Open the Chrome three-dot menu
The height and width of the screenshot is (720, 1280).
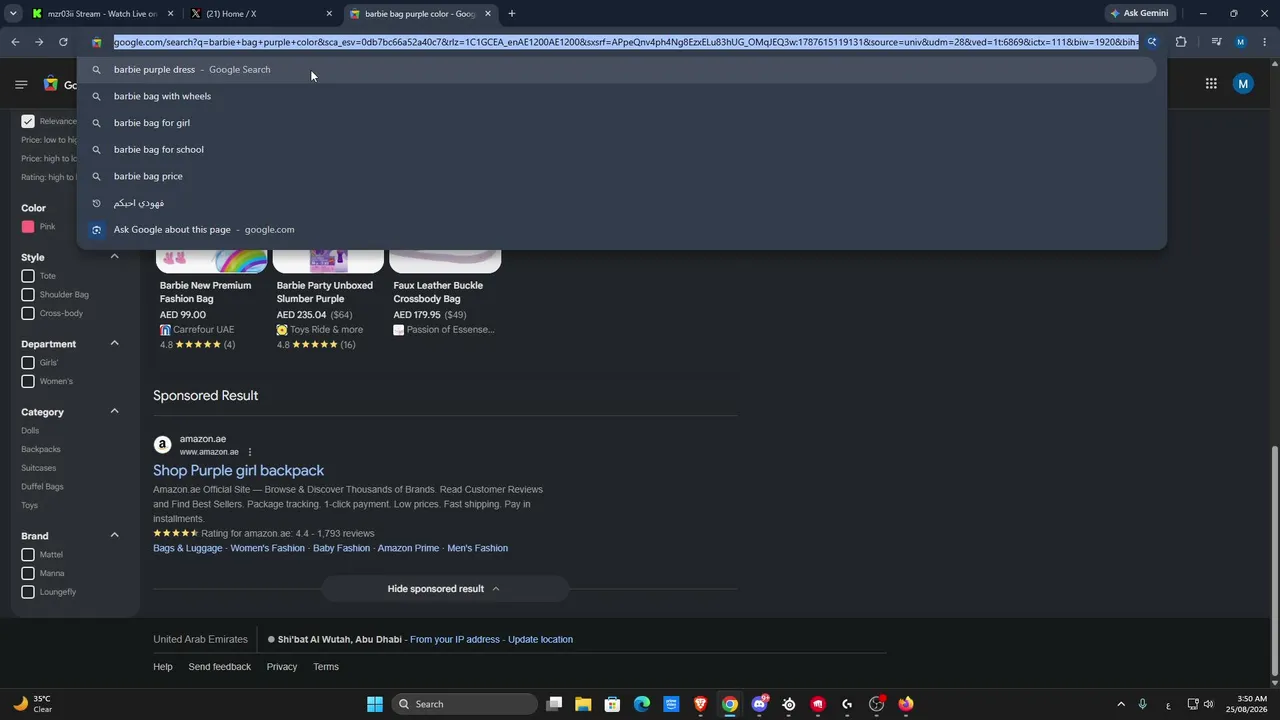1265,42
